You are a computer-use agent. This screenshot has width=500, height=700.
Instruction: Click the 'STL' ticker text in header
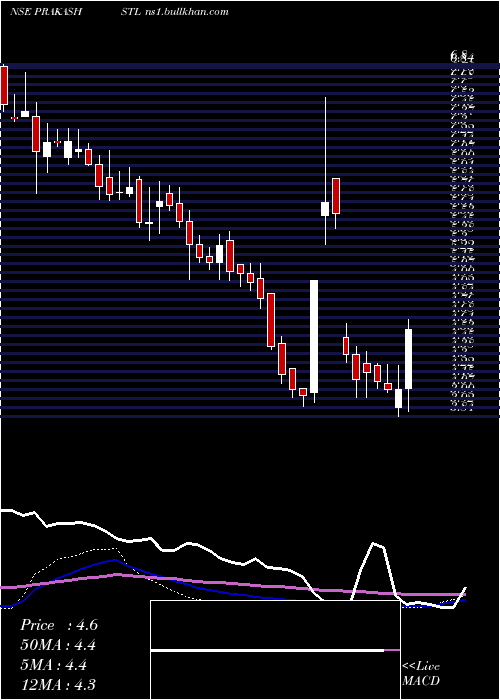[130, 12]
